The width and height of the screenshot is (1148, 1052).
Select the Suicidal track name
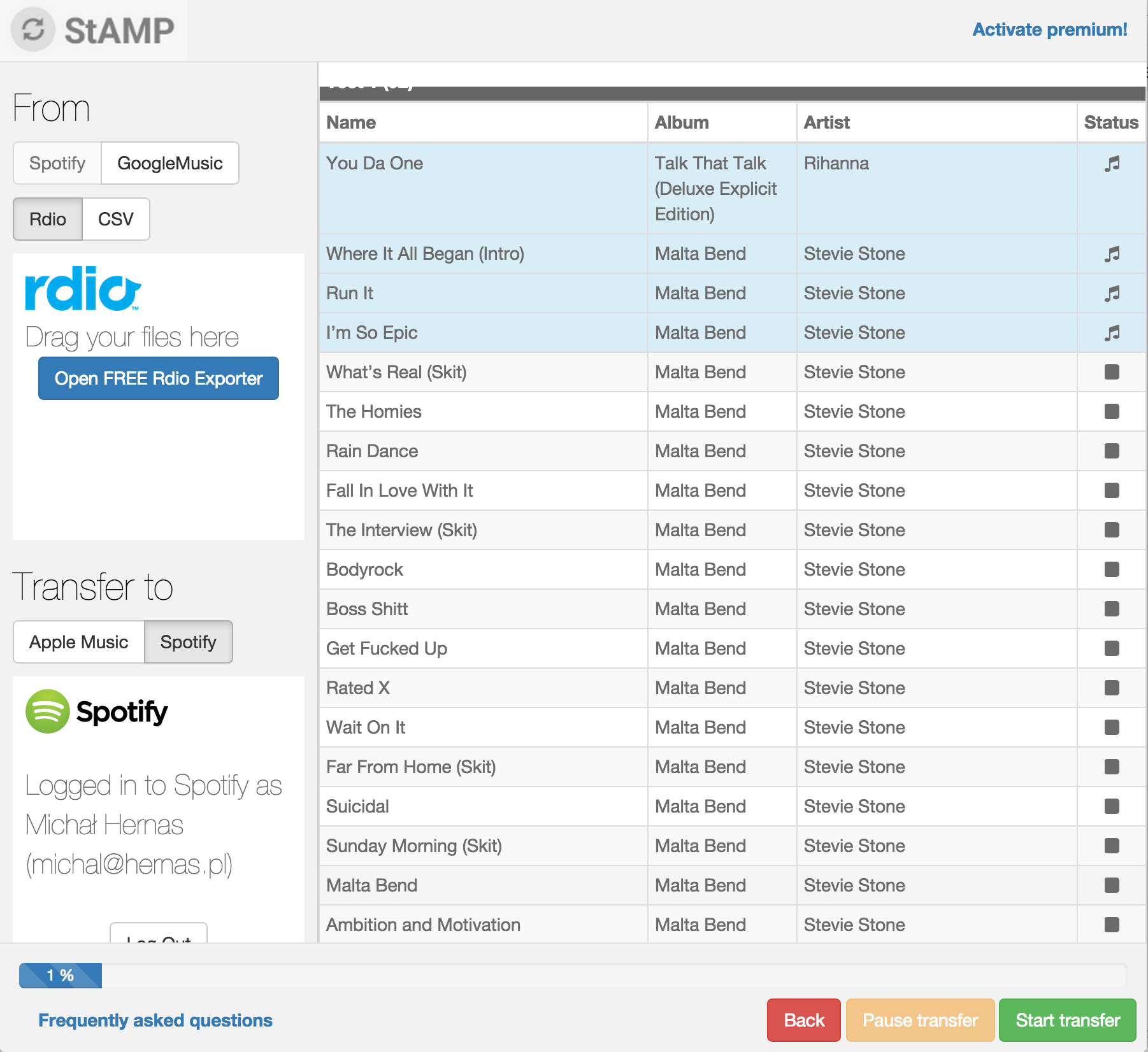click(357, 806)
